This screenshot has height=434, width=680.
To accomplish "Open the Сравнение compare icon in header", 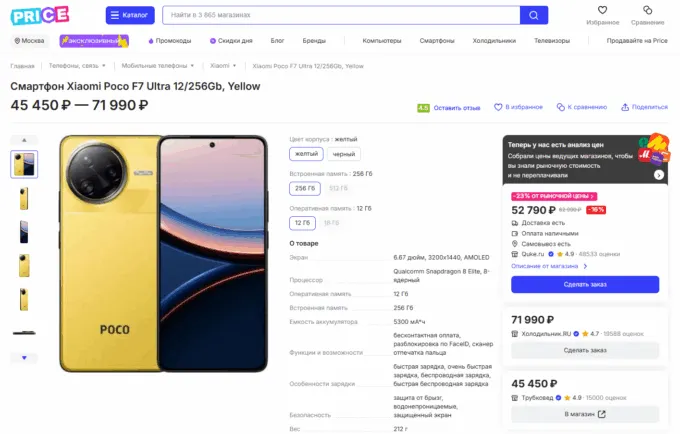I will click(x=647, y=11).
